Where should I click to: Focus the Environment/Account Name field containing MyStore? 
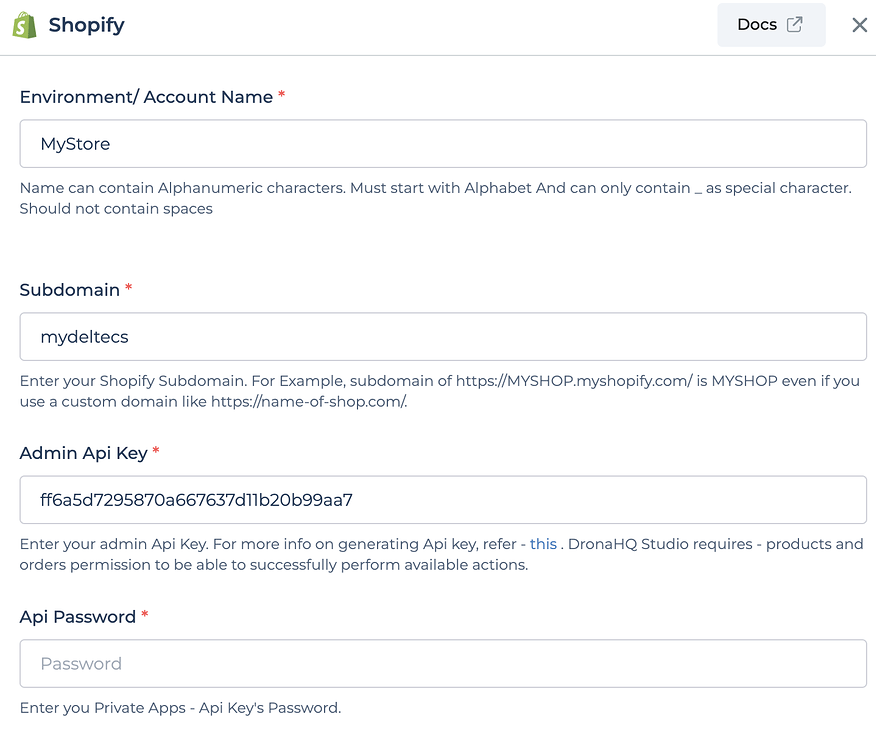tap(443, 144)
